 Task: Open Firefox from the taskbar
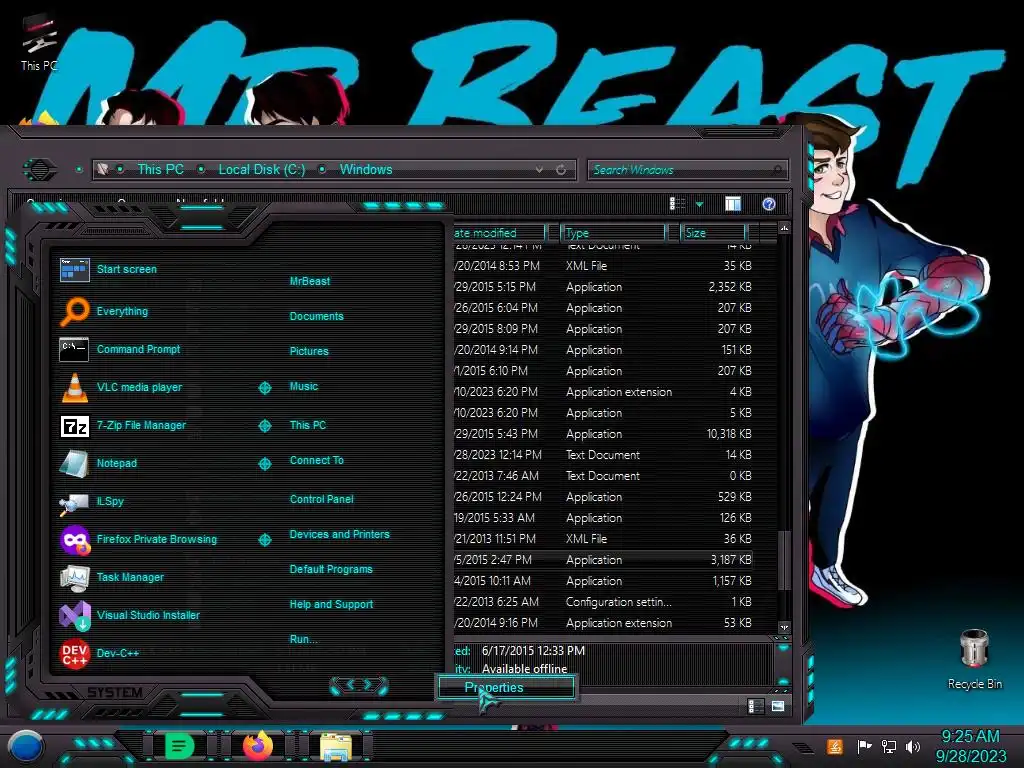click(x=258, y=746)
